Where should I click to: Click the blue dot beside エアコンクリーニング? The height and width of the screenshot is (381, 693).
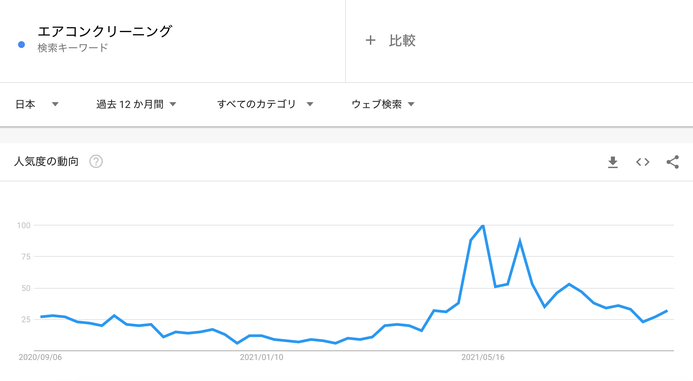[x=21, y=45]
